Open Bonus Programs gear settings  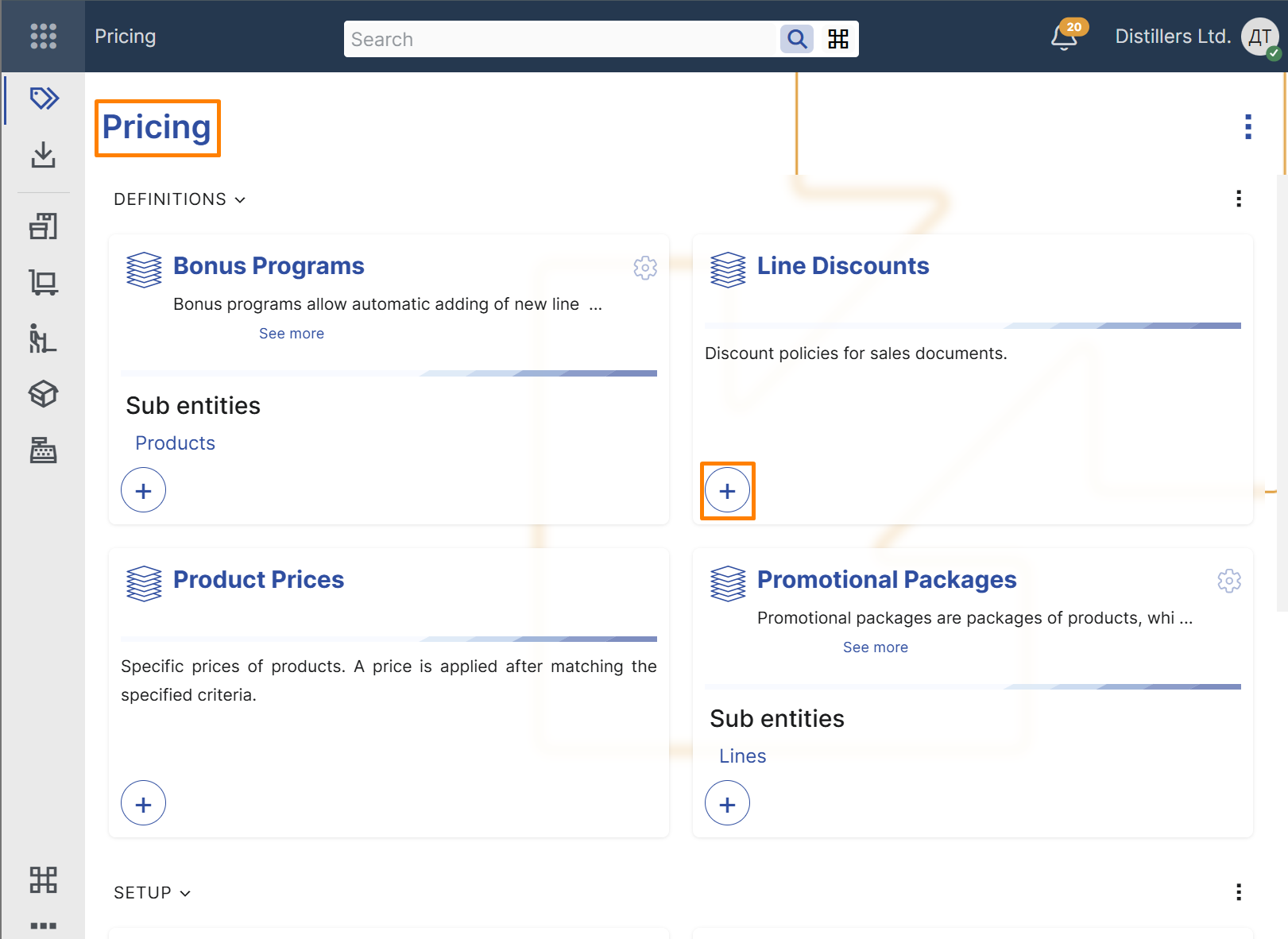click(645, 268)
